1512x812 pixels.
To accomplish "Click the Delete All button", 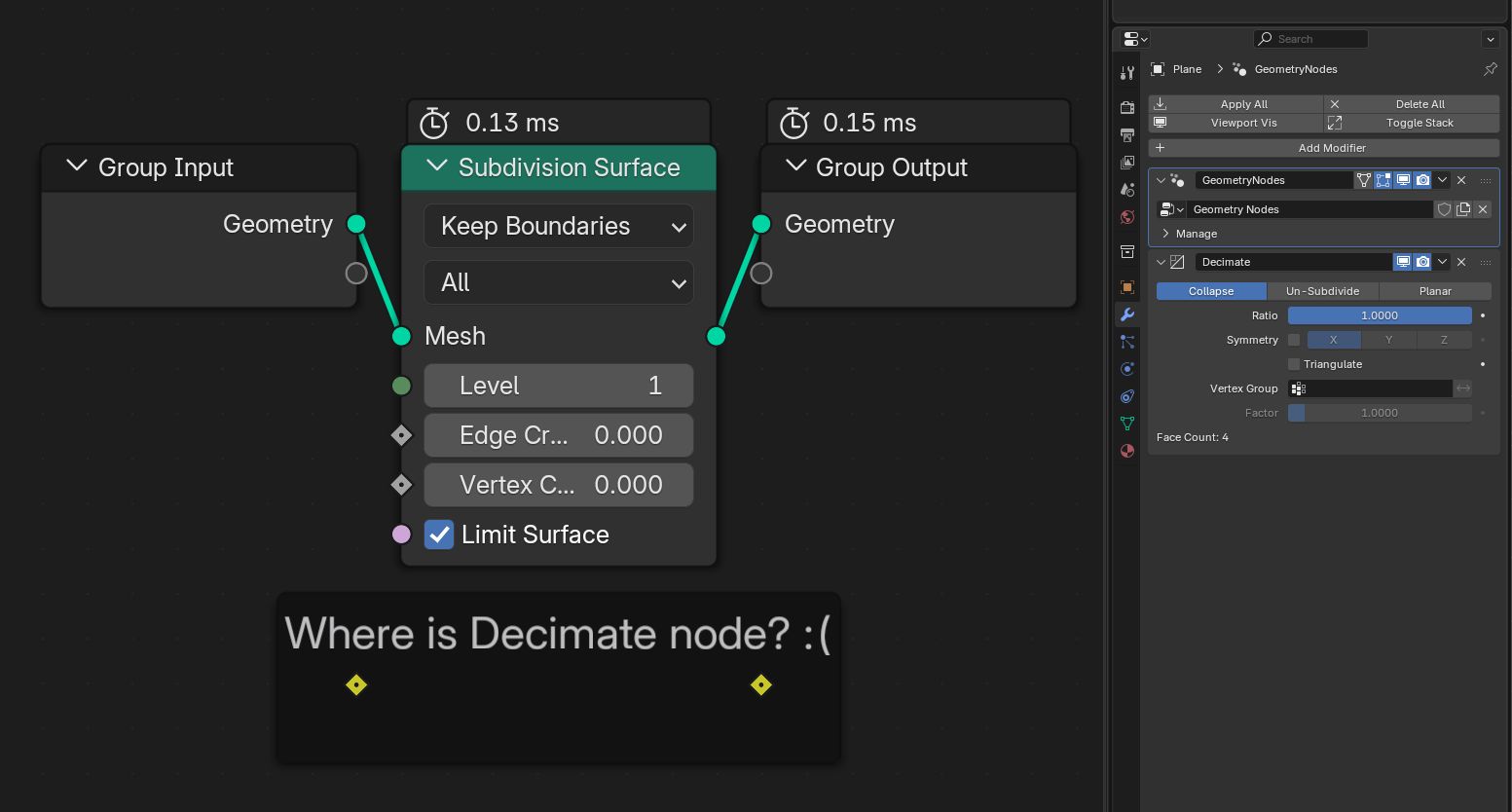I will point(1412,104).
